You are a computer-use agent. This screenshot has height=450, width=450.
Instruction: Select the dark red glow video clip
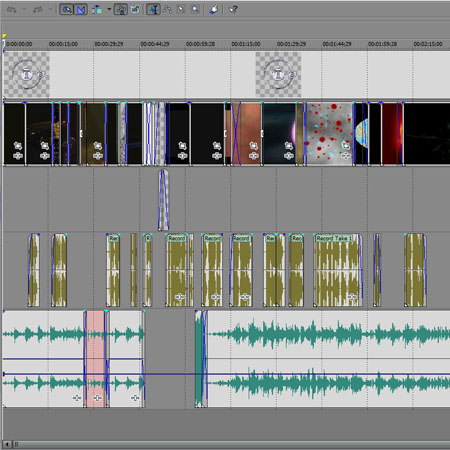pyautogui.click(x=392, y=134)
